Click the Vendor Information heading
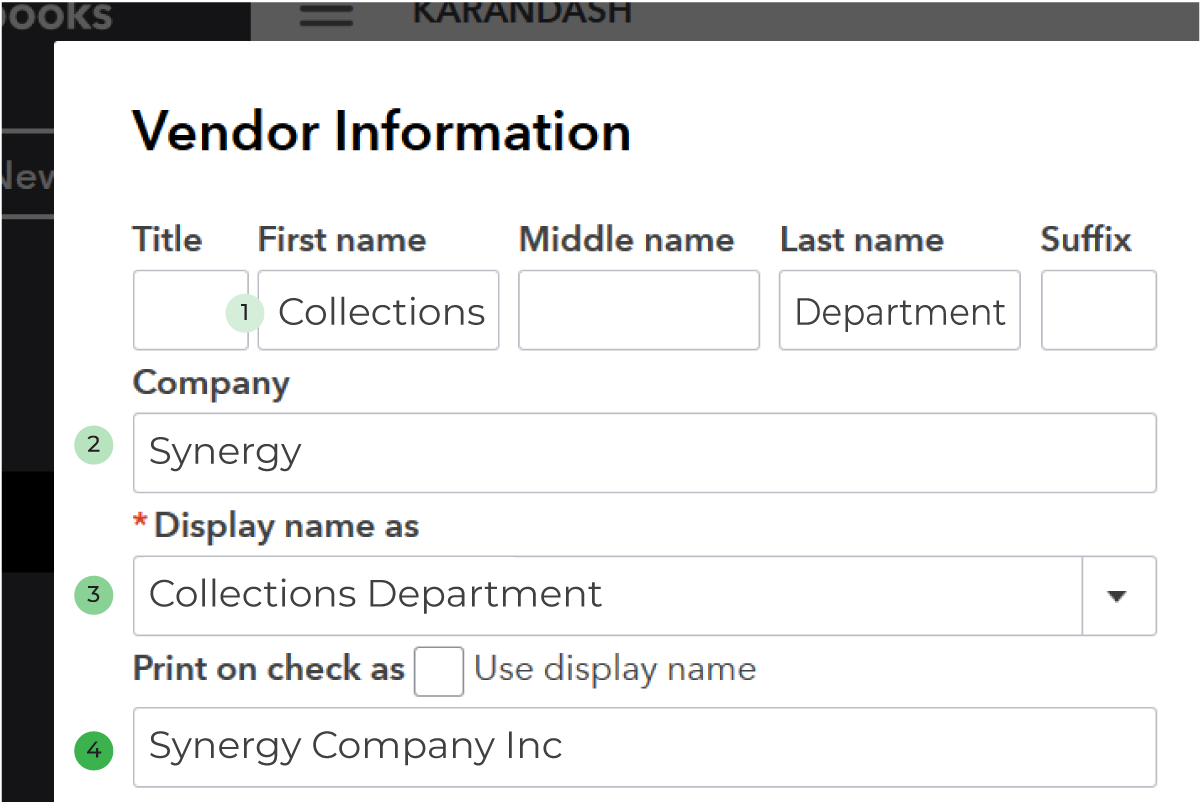The image size is (1200, 802). point(382,131)
